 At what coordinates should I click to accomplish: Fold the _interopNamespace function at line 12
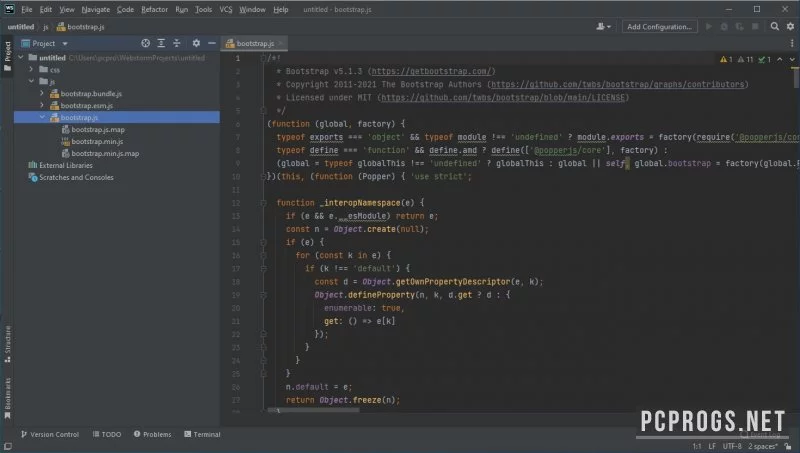coord(263,203)
